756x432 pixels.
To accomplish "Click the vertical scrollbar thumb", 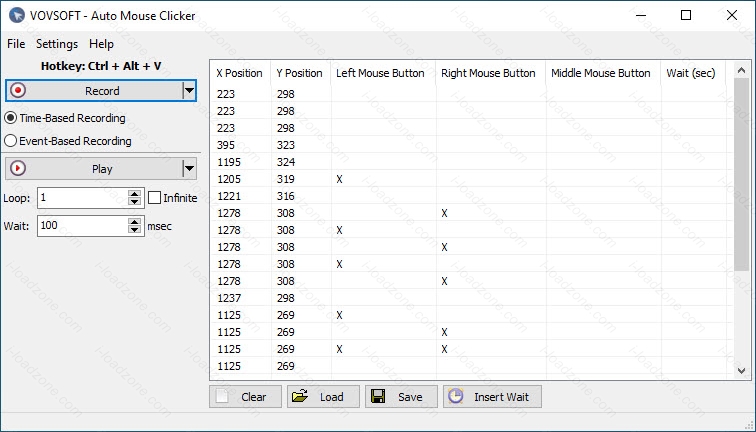I will click(x=742, y=174).
